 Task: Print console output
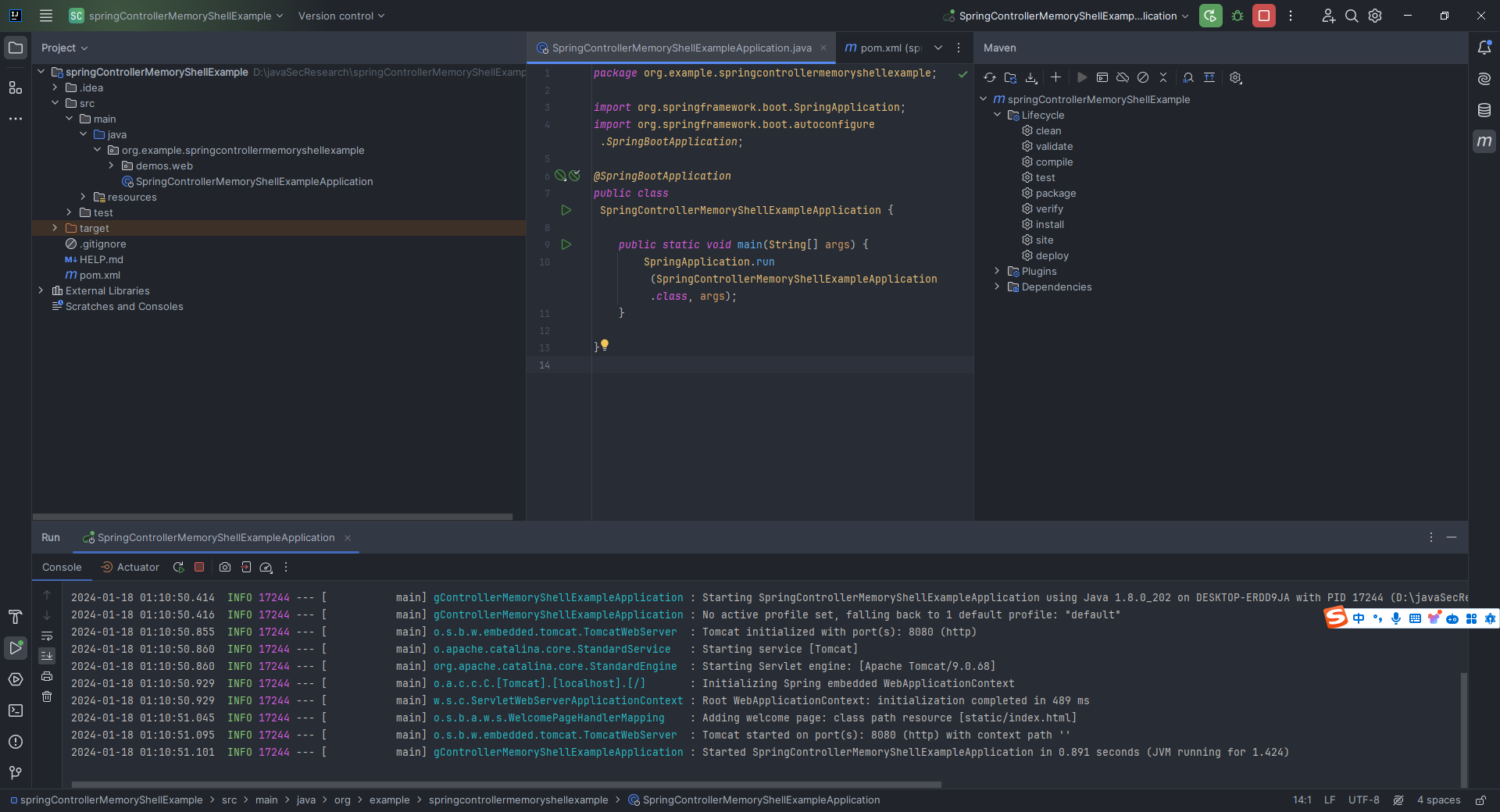(x=47, y=676)
